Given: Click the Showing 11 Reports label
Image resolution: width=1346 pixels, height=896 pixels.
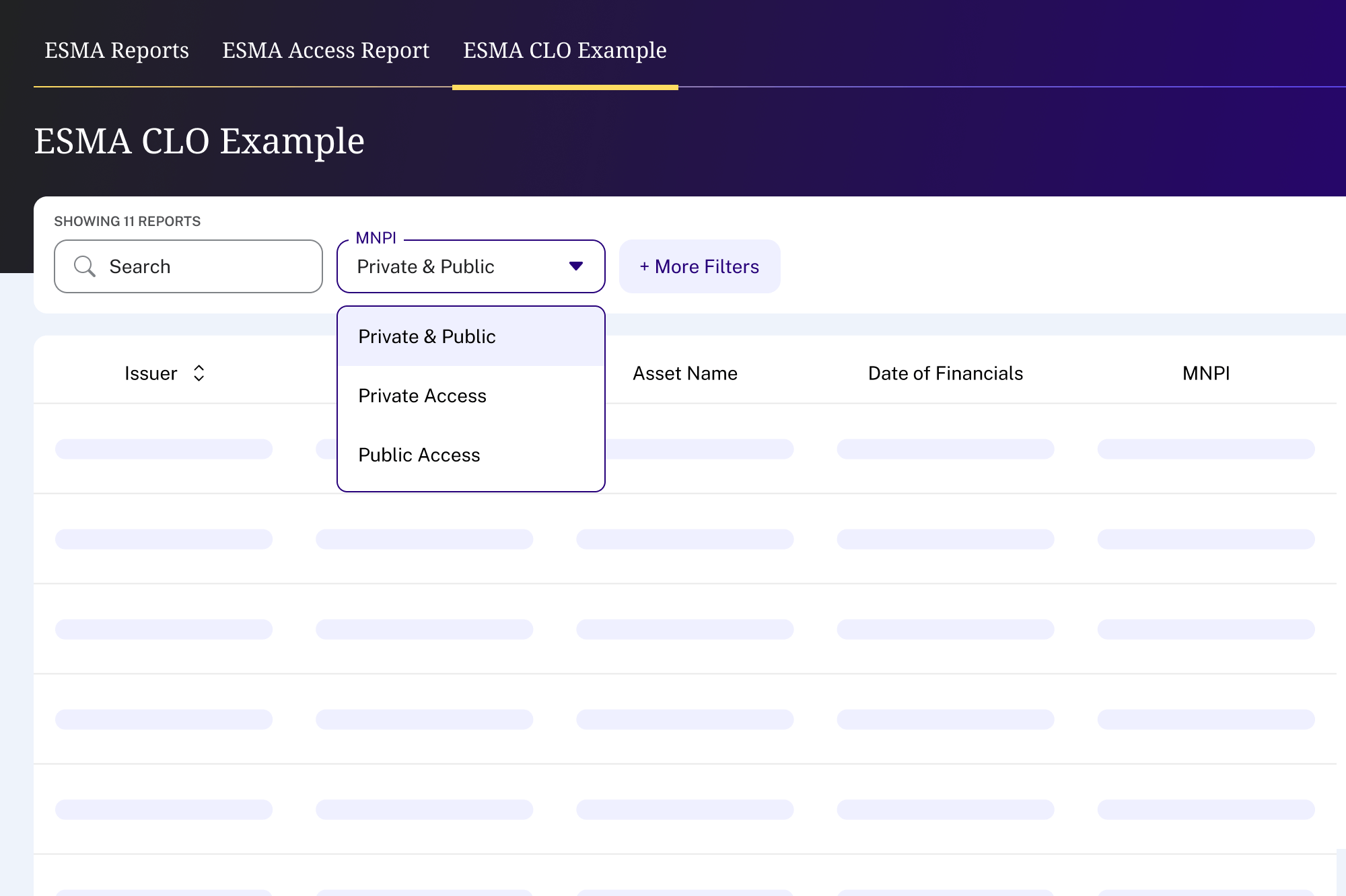Looking at the screenshot, I should (127, 221).
